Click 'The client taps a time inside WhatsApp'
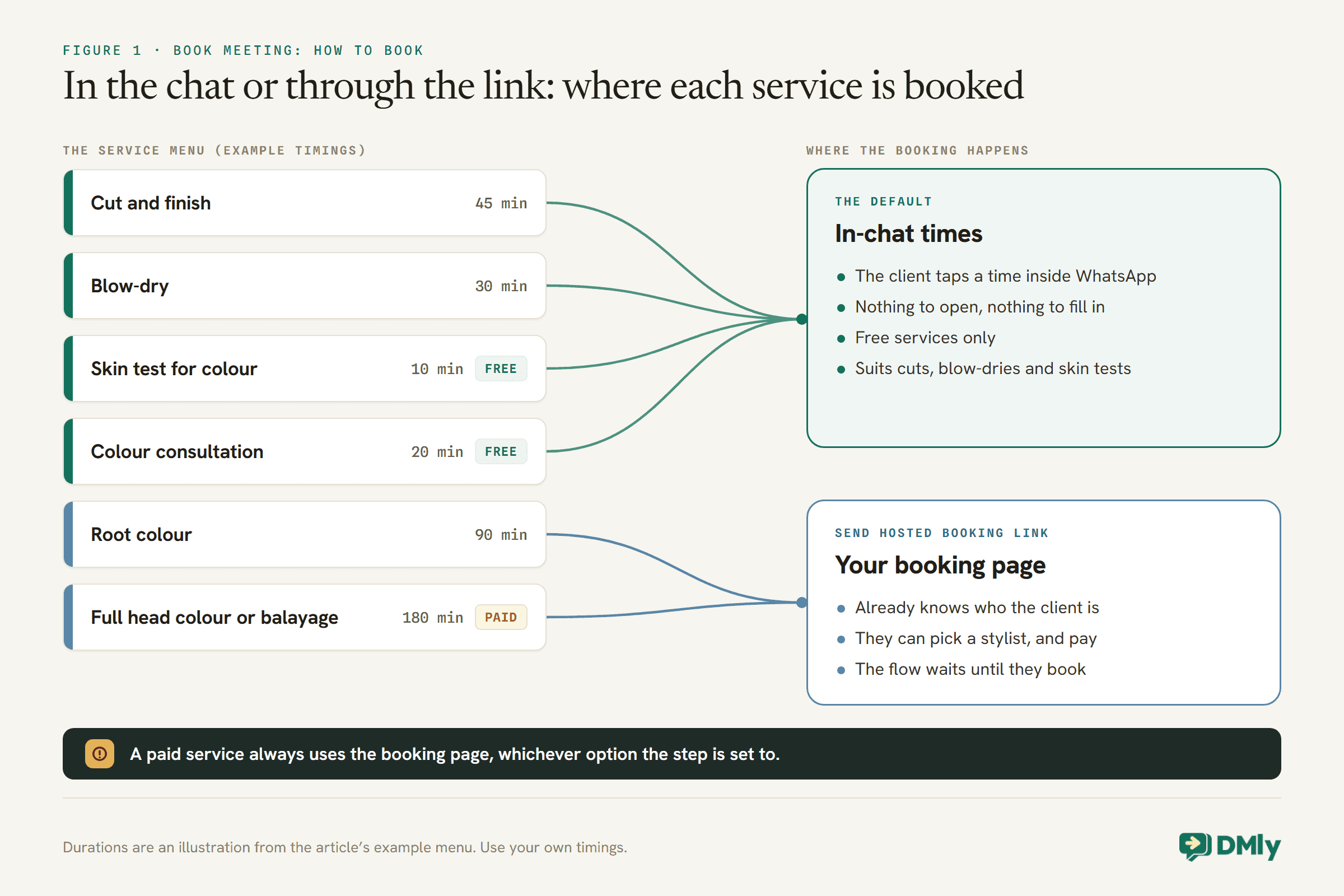1344x896 pixels. [x=1005, y=276]
